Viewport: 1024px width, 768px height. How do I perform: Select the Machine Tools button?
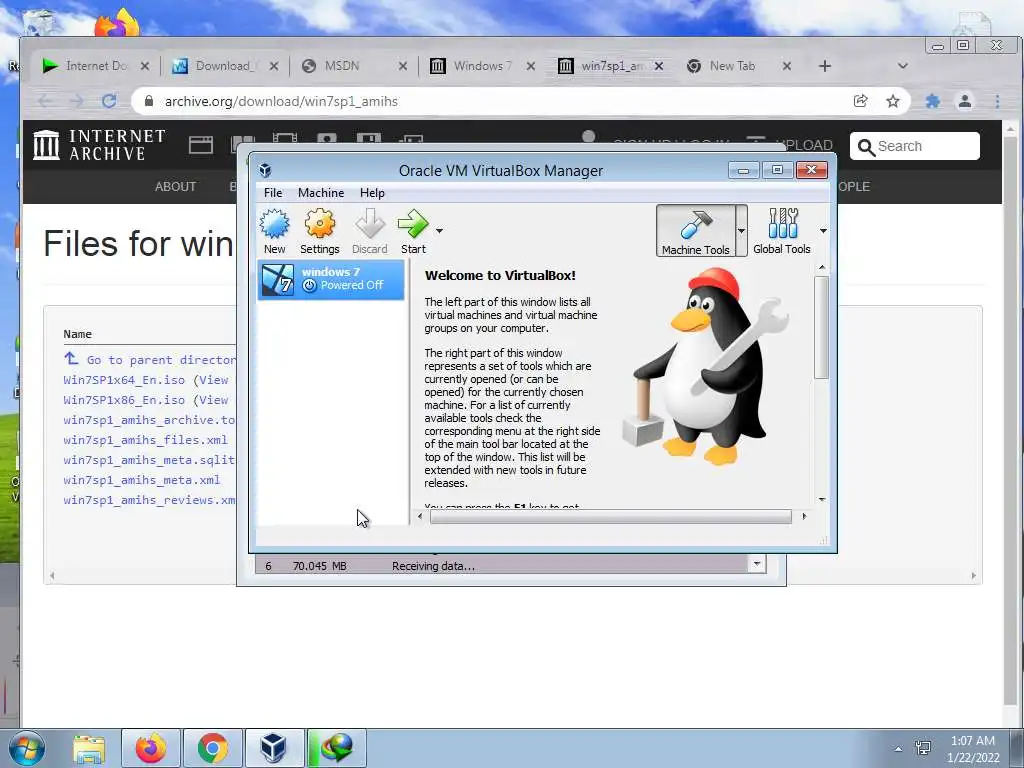(x=696, y=231)
